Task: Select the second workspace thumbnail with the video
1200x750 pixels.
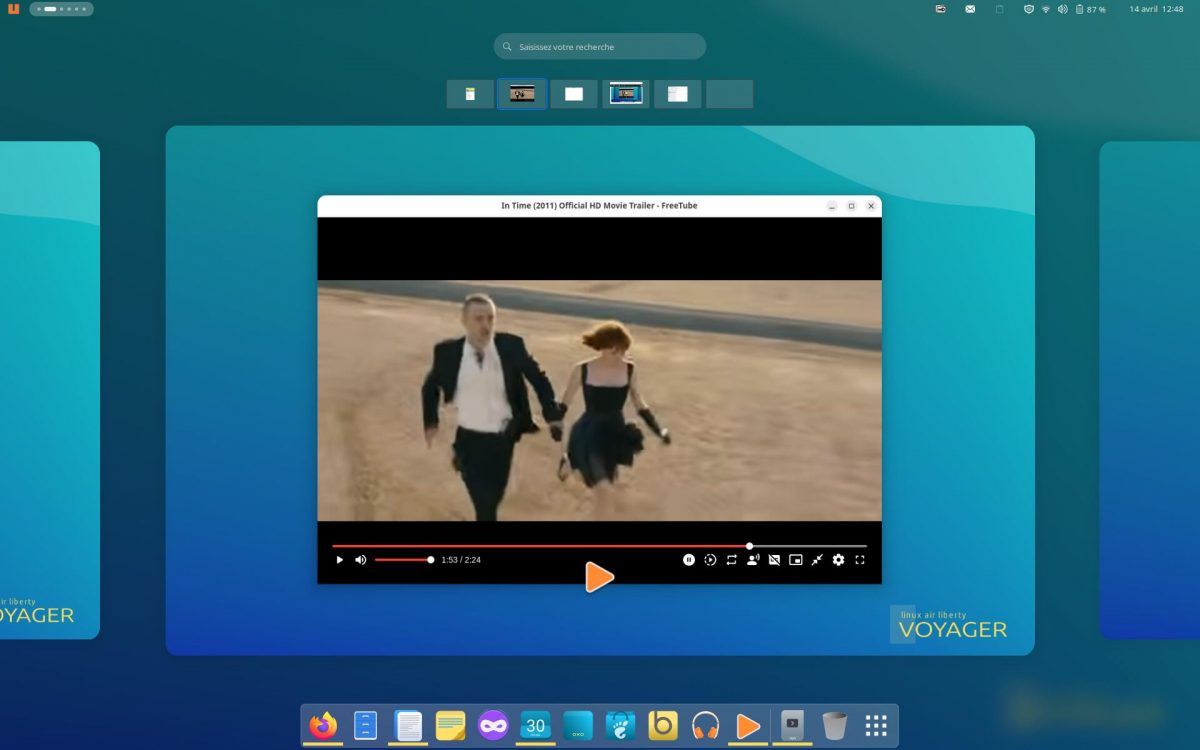Action: pyautogui.click(x=522, y=94)
